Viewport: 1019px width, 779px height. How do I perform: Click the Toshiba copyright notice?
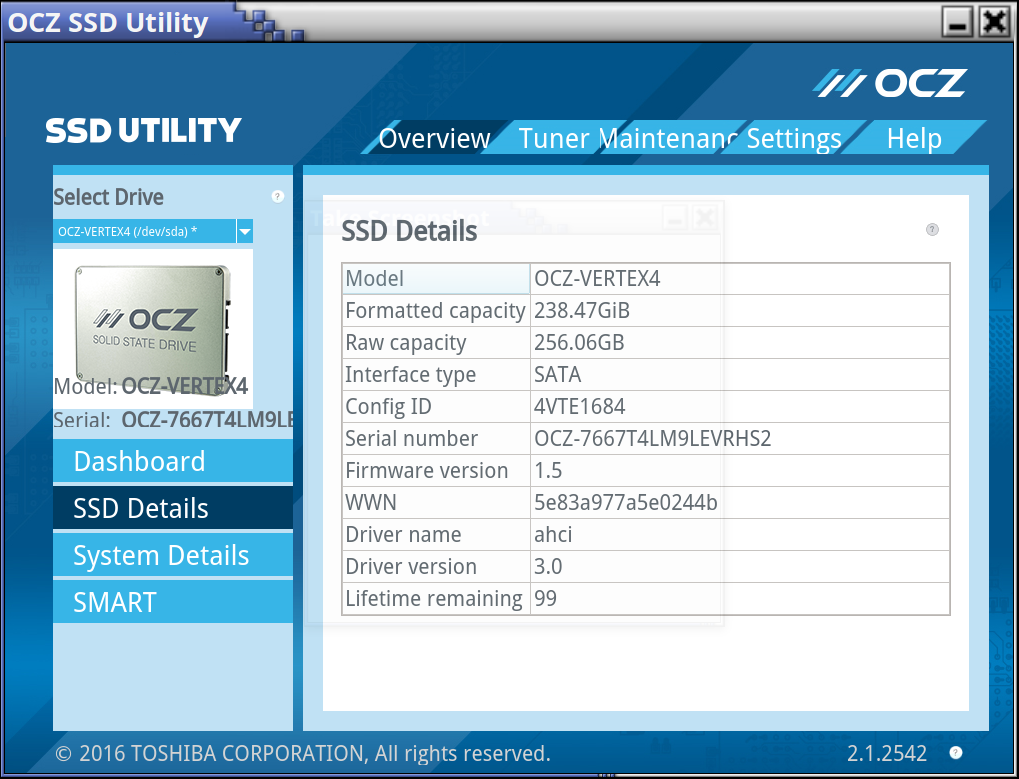pyautogui.click(x=303, y=753)
